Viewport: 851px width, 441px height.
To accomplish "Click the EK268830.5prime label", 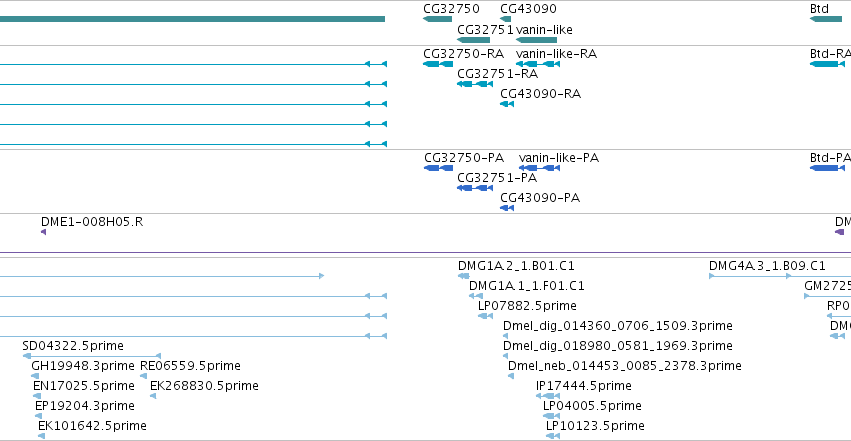I will click(204, 386).
